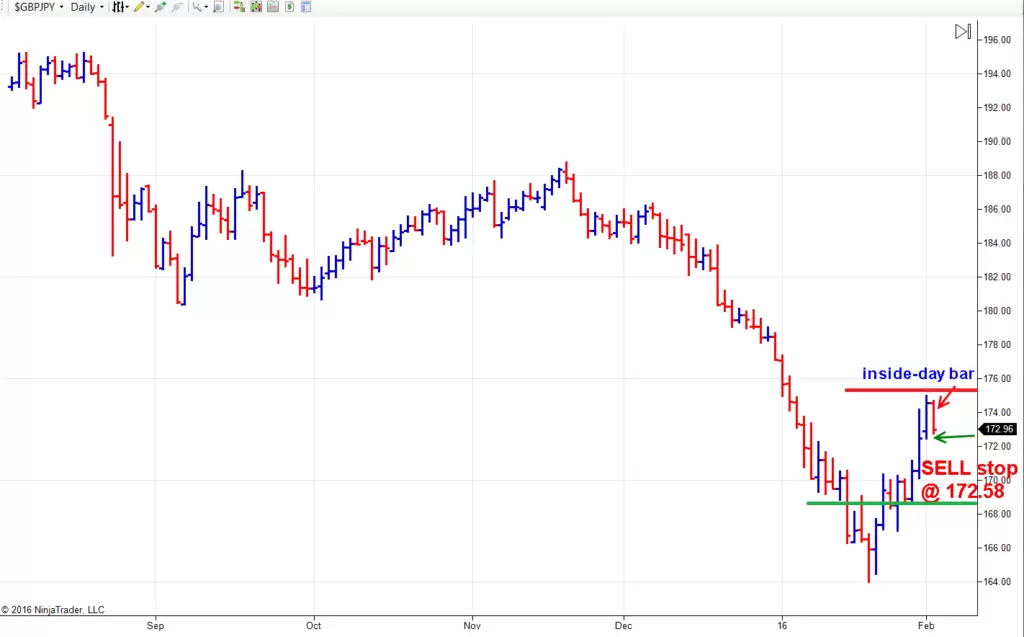The width and height of the screenshot is (1024, 637).
Task: Open the Strategies dollar-sheet icon
Action: (x=289, y=7)
